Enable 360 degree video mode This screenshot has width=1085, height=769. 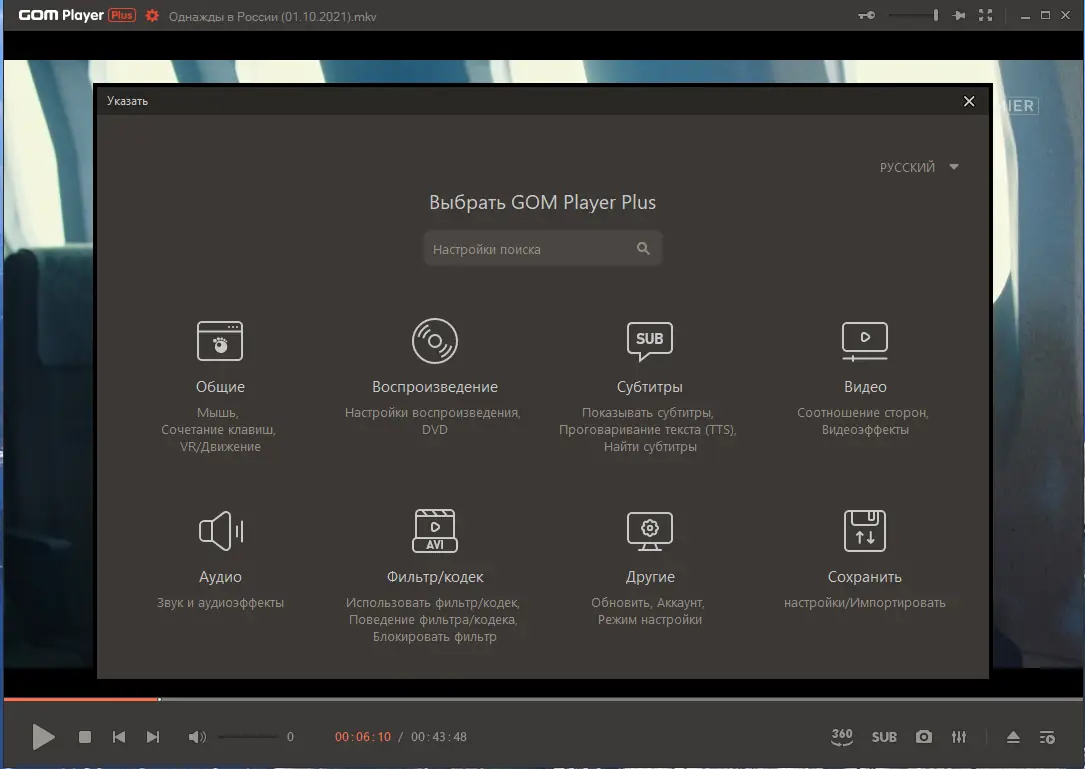click(x=842, y=737)
